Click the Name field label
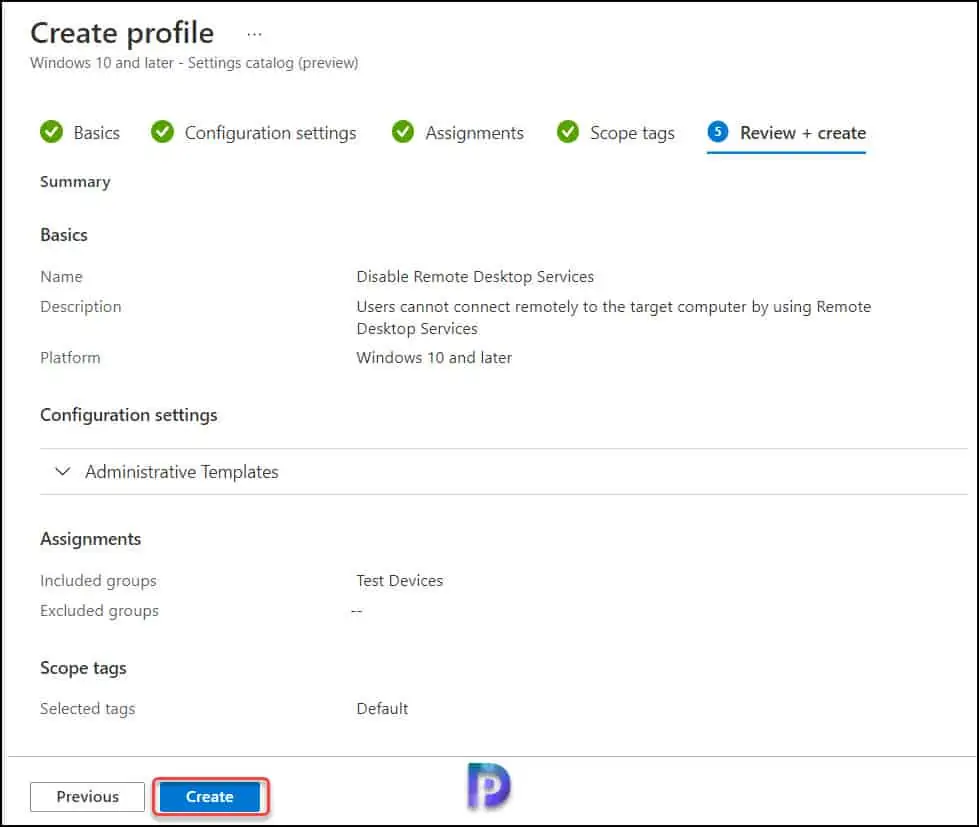The image size is (979, 827). 61,276
